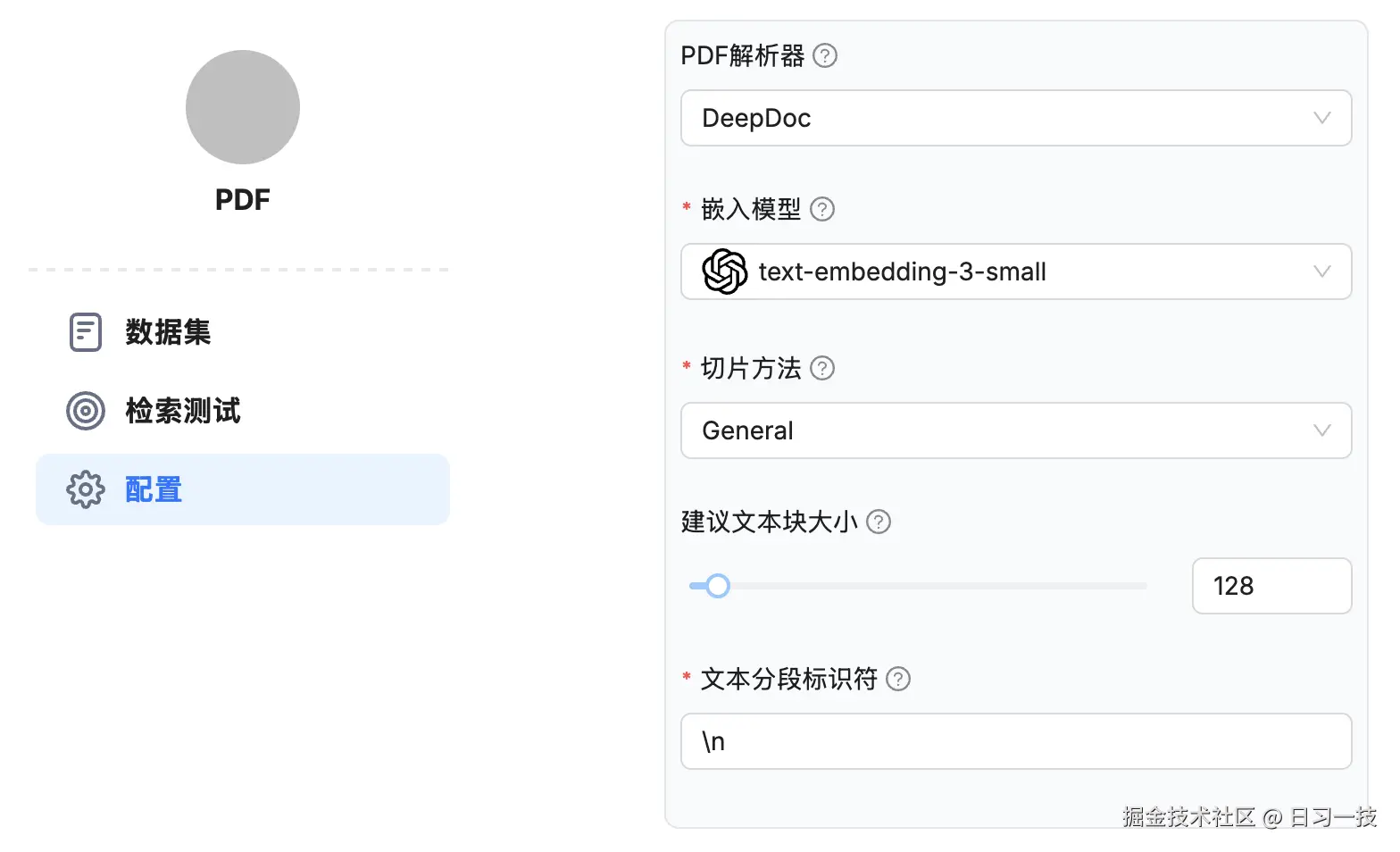Open the General chunking method dropdown
The image size is (1400, 852).
point(1015,430)
